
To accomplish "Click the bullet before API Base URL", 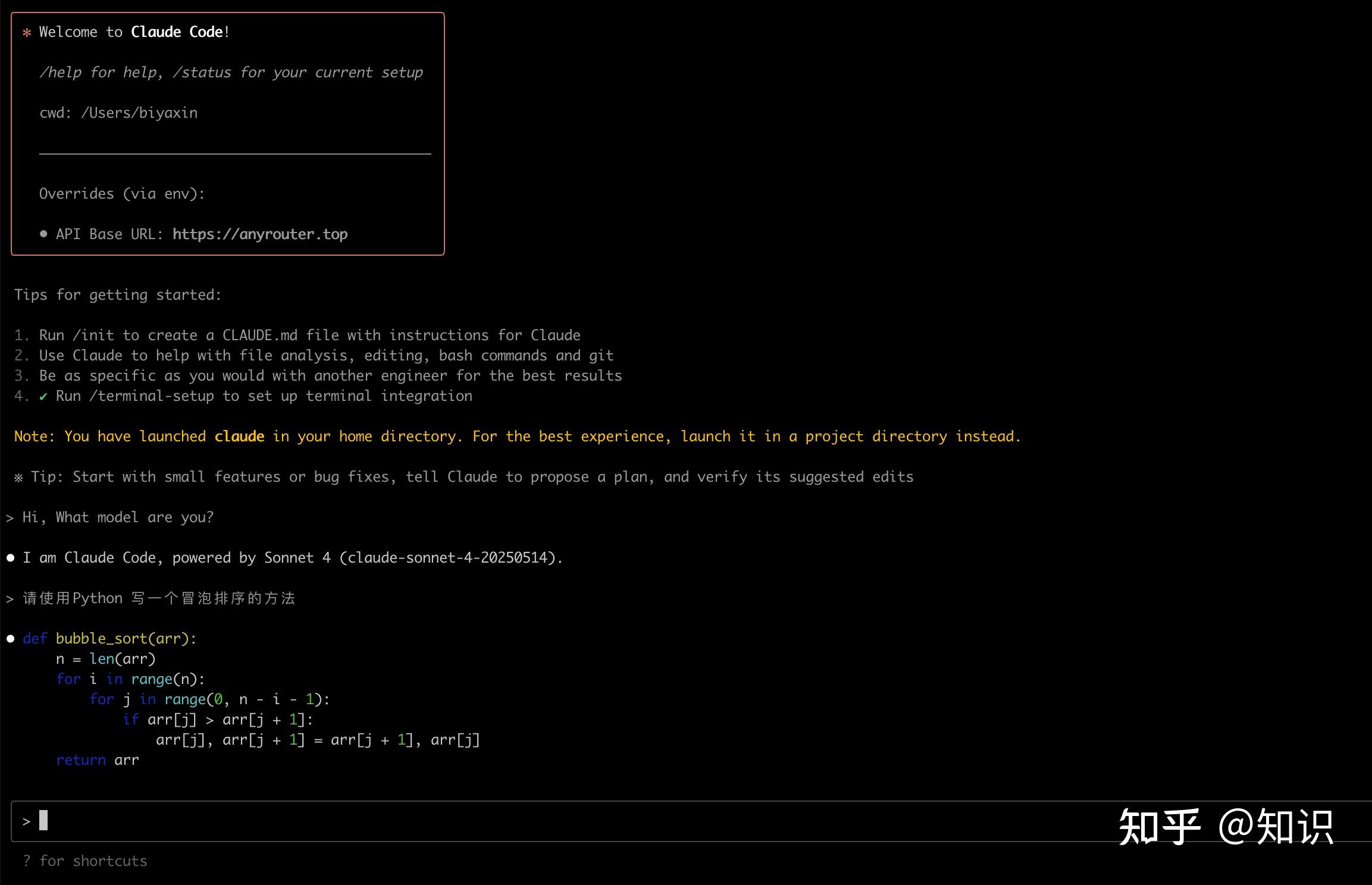I will (43, 234).
